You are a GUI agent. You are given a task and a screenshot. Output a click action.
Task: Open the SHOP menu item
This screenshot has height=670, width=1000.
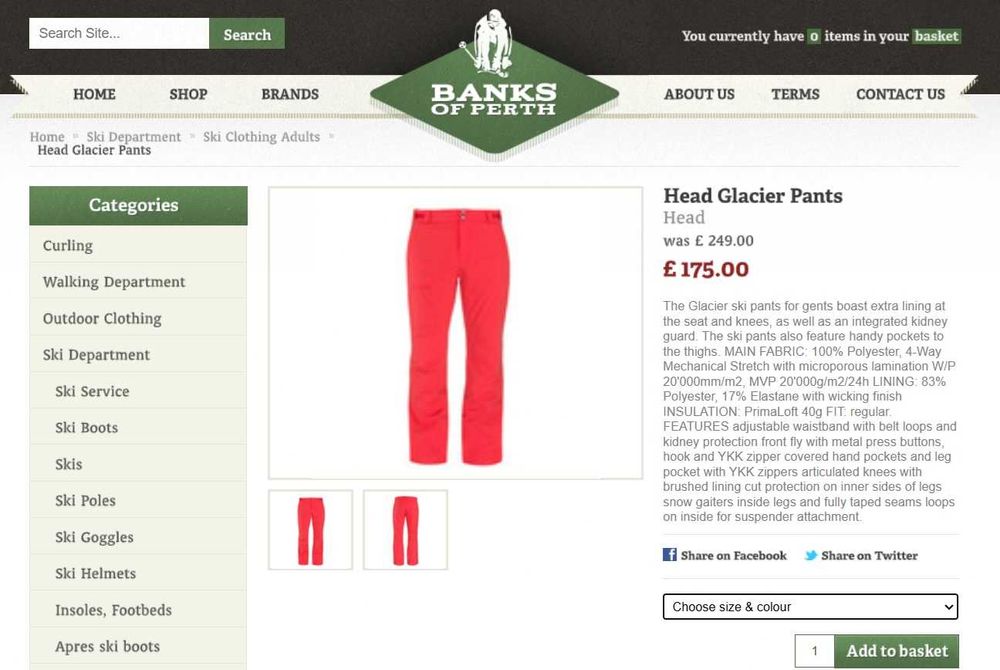click(x=188, y=94)
